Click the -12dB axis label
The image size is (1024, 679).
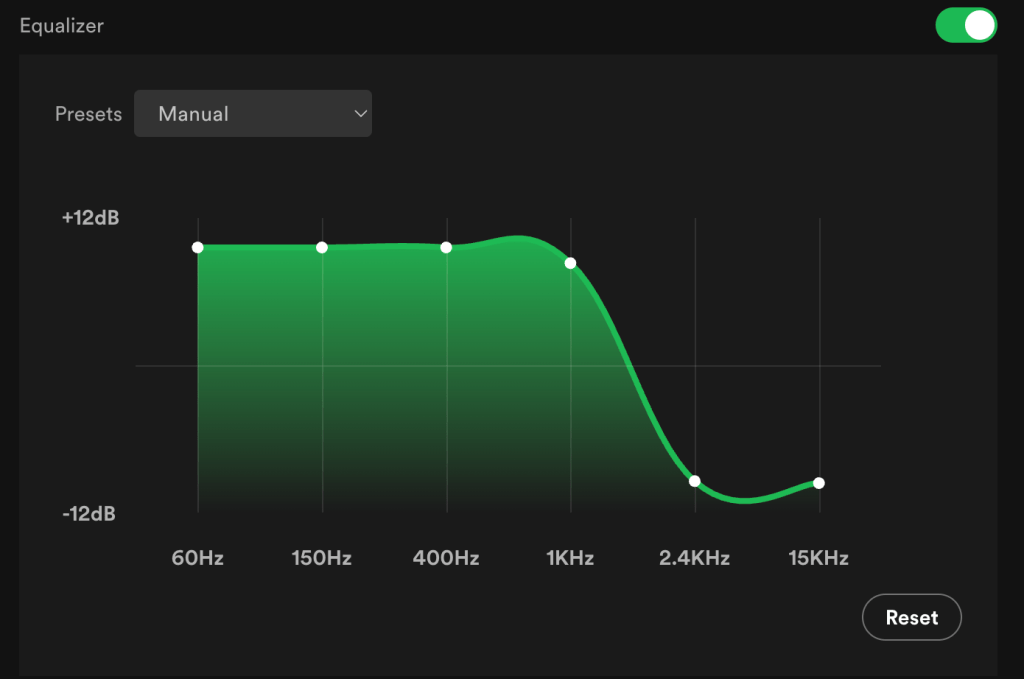pyautogui.click(x=89, y=514)
